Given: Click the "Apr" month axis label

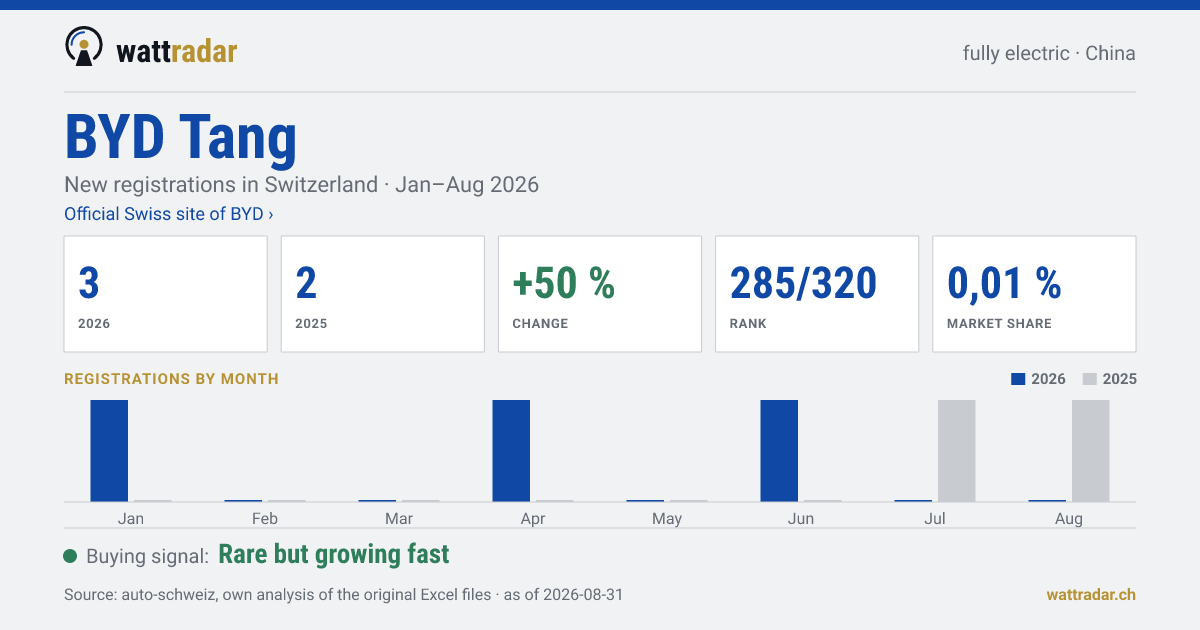Looking at the screenshot, I should pyautogui.click(x=533, y=518).
